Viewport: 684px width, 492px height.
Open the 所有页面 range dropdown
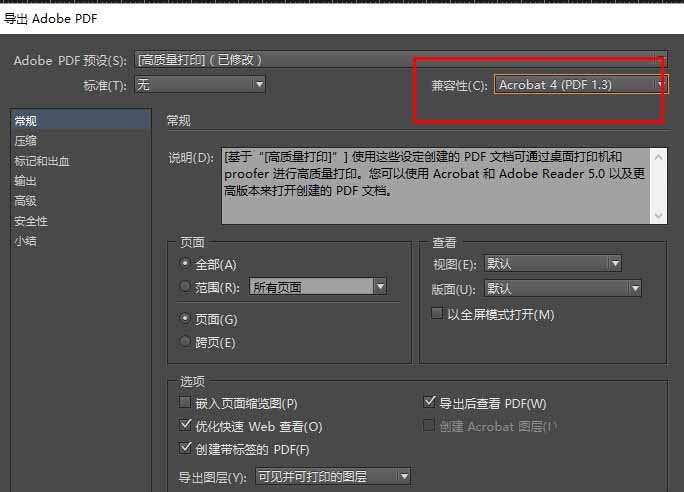[318, 287]
